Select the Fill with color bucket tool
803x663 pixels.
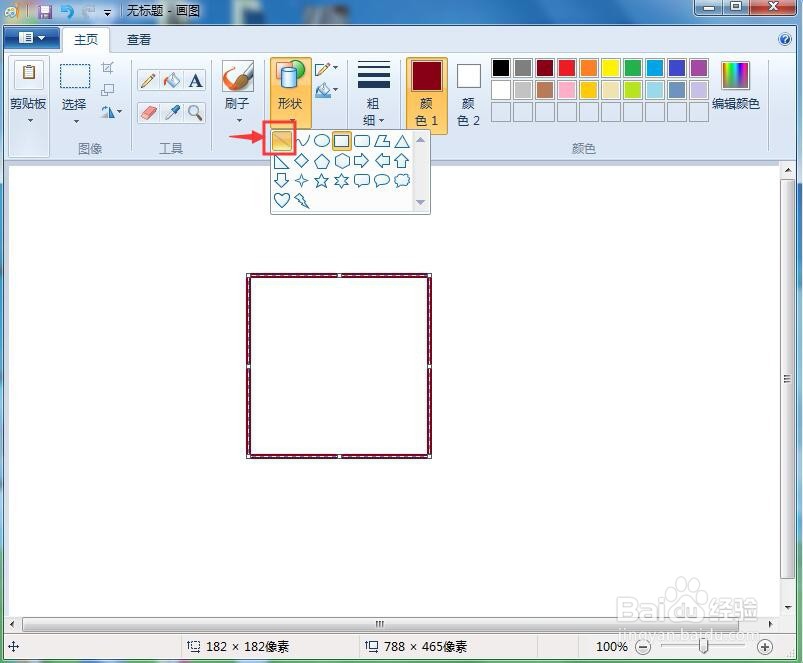[172, 80]
